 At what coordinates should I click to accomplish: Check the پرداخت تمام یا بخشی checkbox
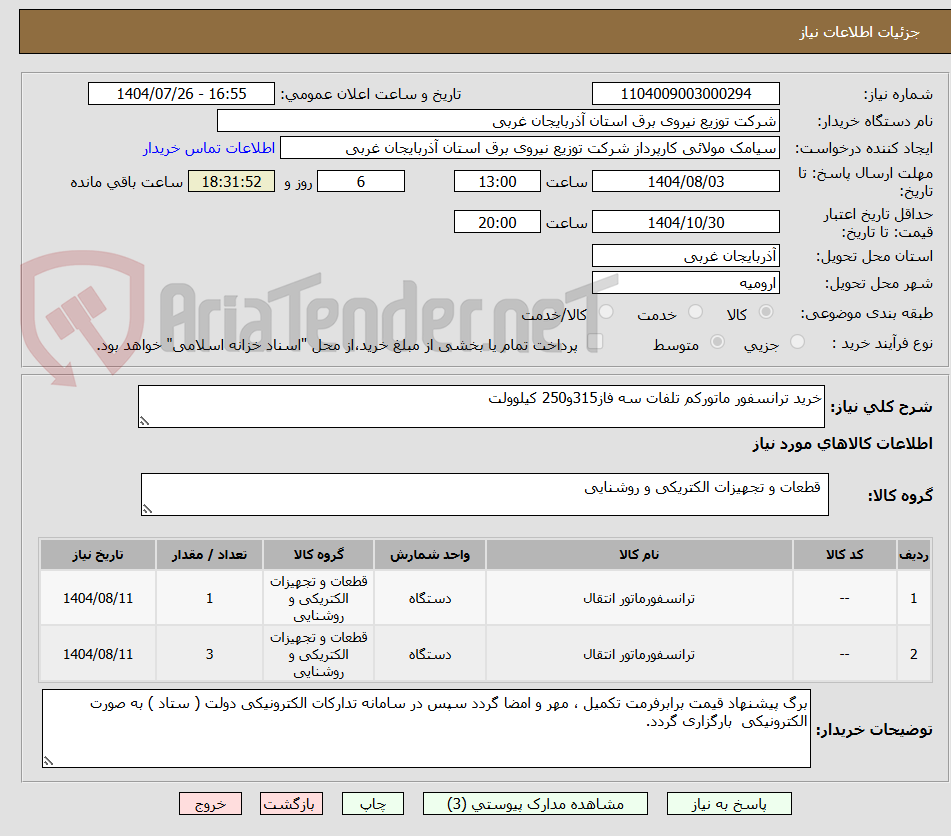[597, 341]
